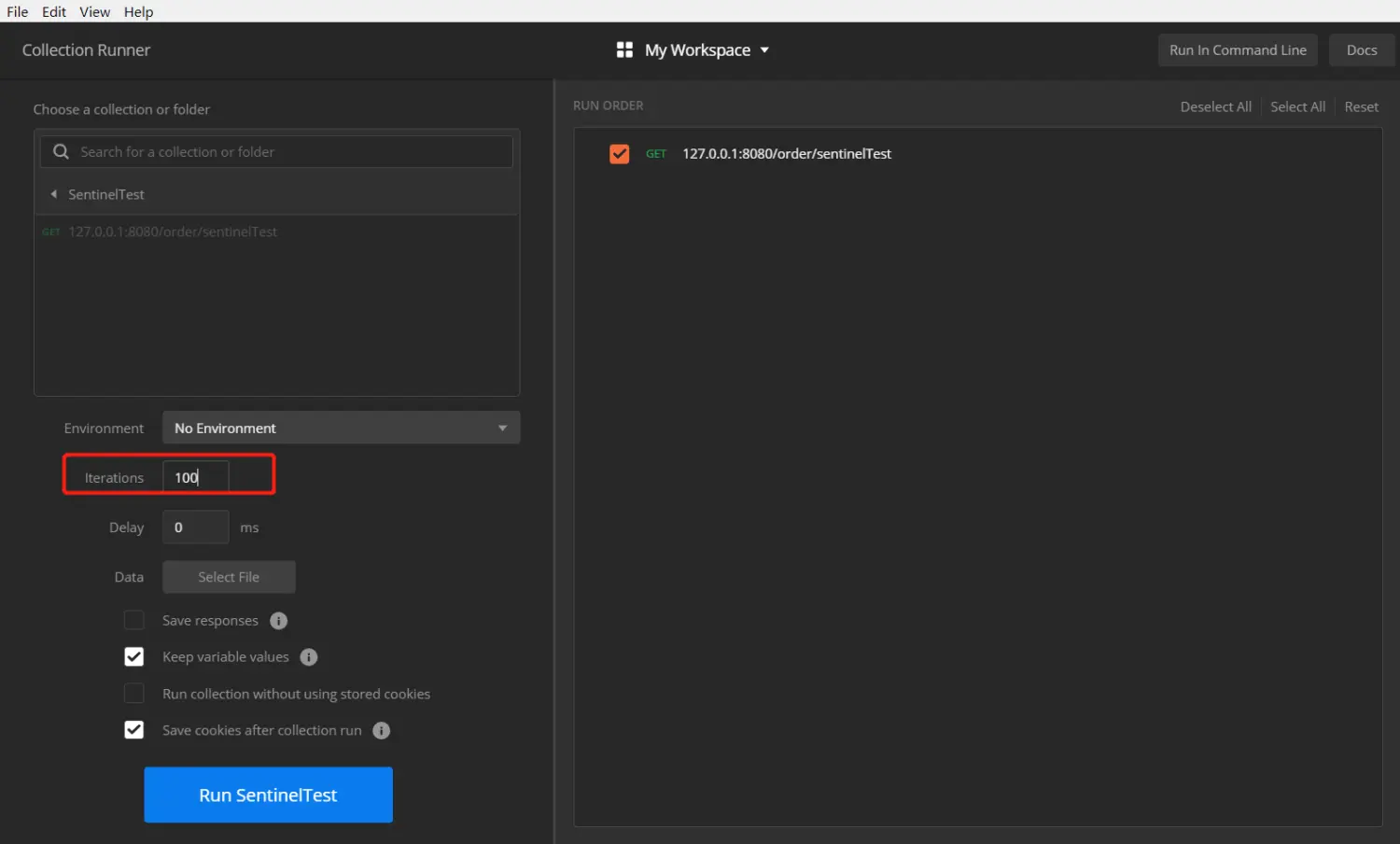Image resolution: width=1400 pixels, height=844 pixels.
Task: Uncheck Keep variable values checkbox
Action: [x=134, y=657]
